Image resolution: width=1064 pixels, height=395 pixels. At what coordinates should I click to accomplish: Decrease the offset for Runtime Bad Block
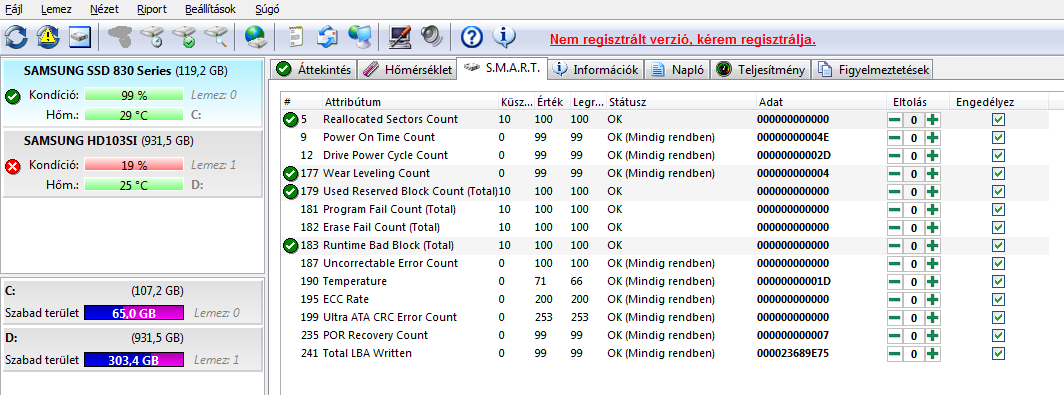pyautogui.click(x=895, y=246)
